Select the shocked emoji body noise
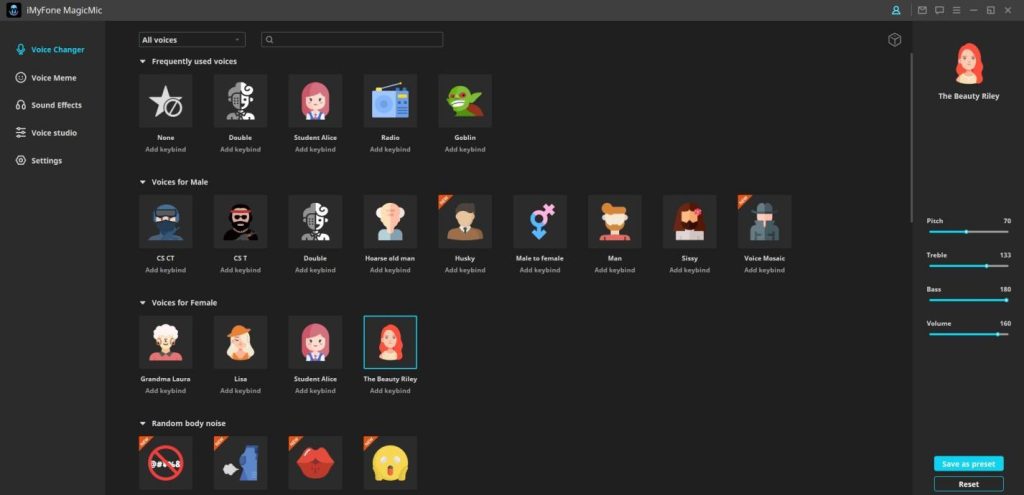This screenshot has height=495, width=1024. click(x=390, y=463)
